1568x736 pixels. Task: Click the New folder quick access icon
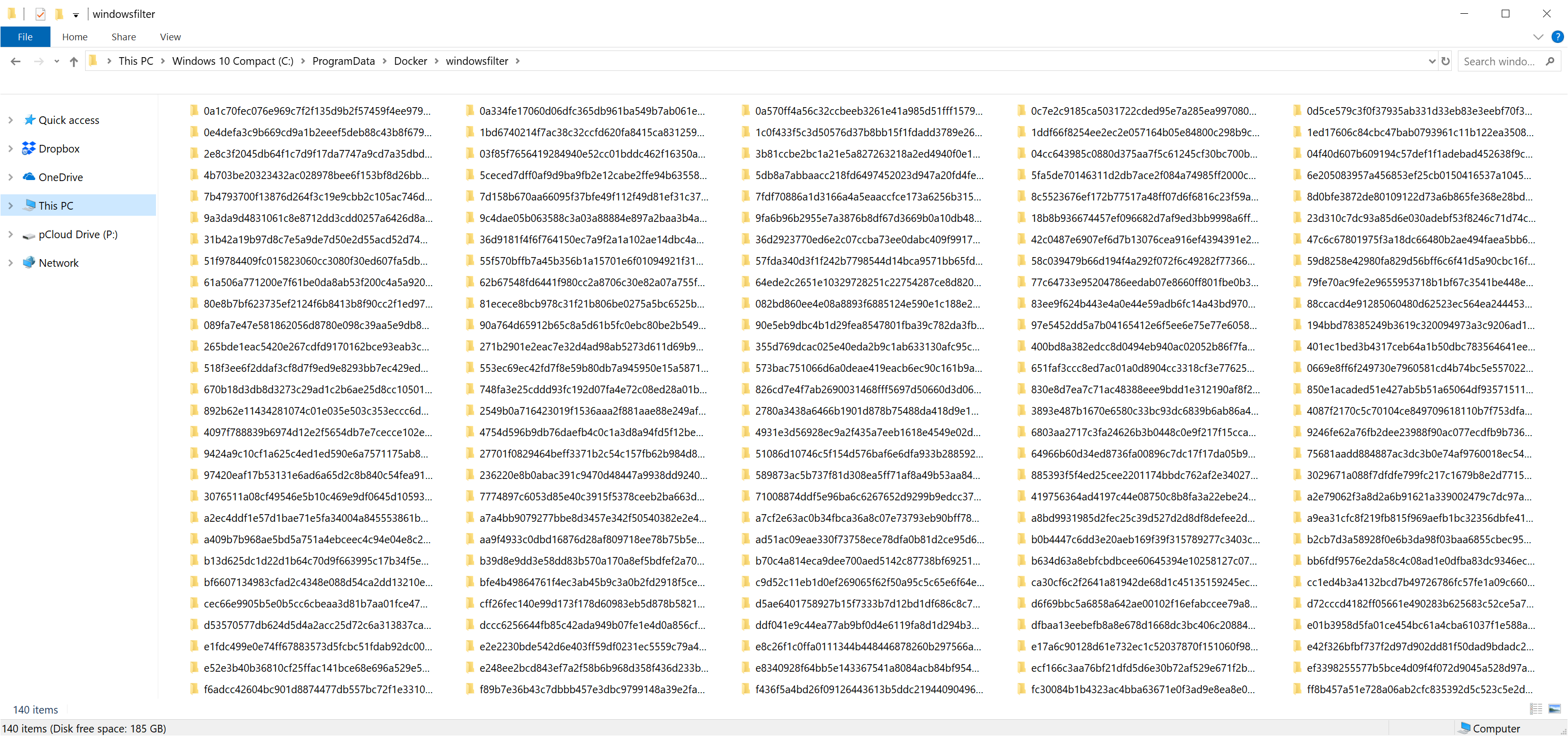tap(59, 14)
